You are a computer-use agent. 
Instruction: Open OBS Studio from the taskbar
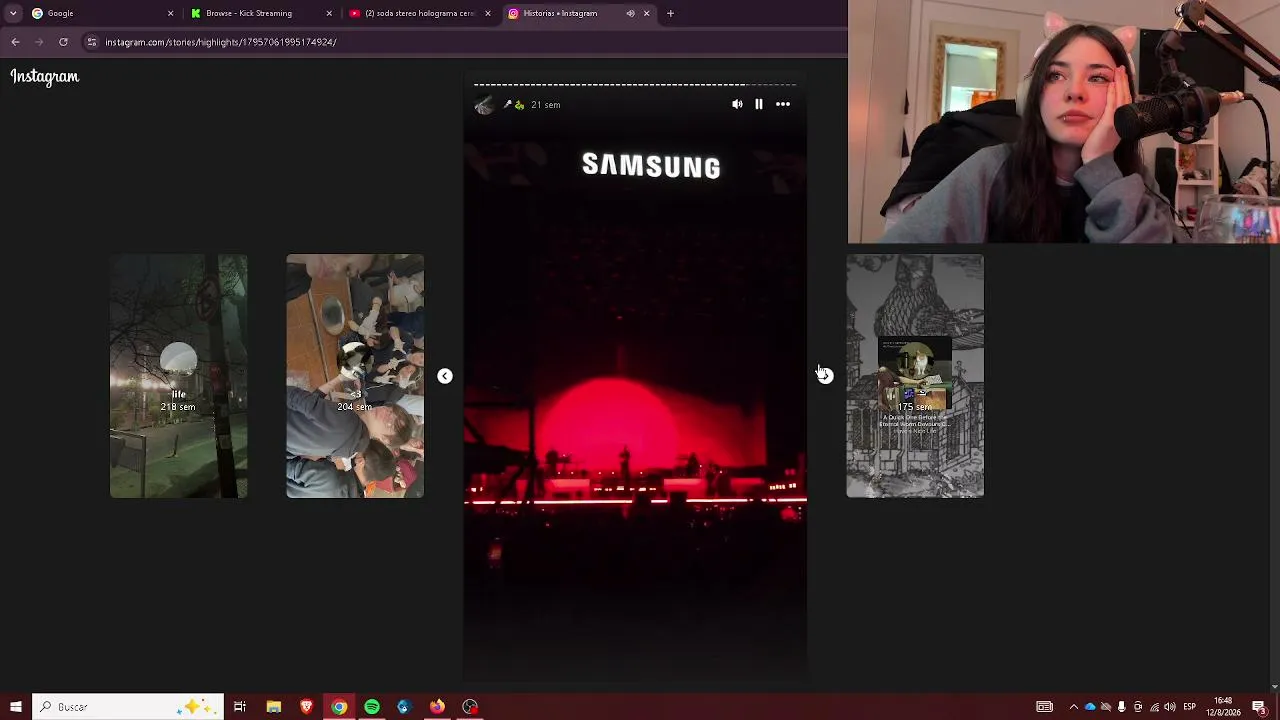click(470, 707)
